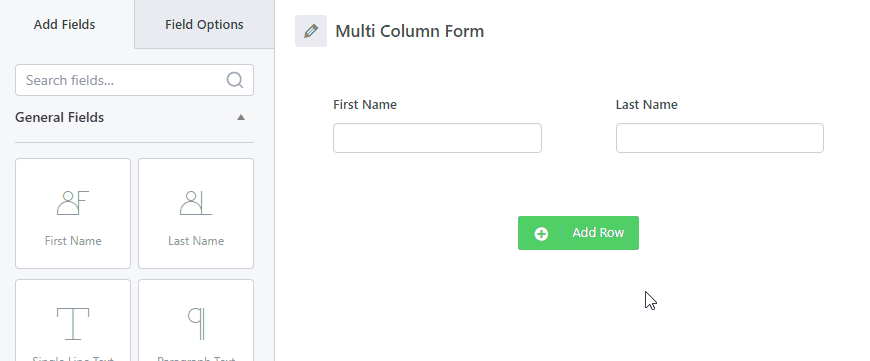Click the Multi Column Form title
This screenshot has height=361, width=870.
pyautogui.click(x=409, y=31)
